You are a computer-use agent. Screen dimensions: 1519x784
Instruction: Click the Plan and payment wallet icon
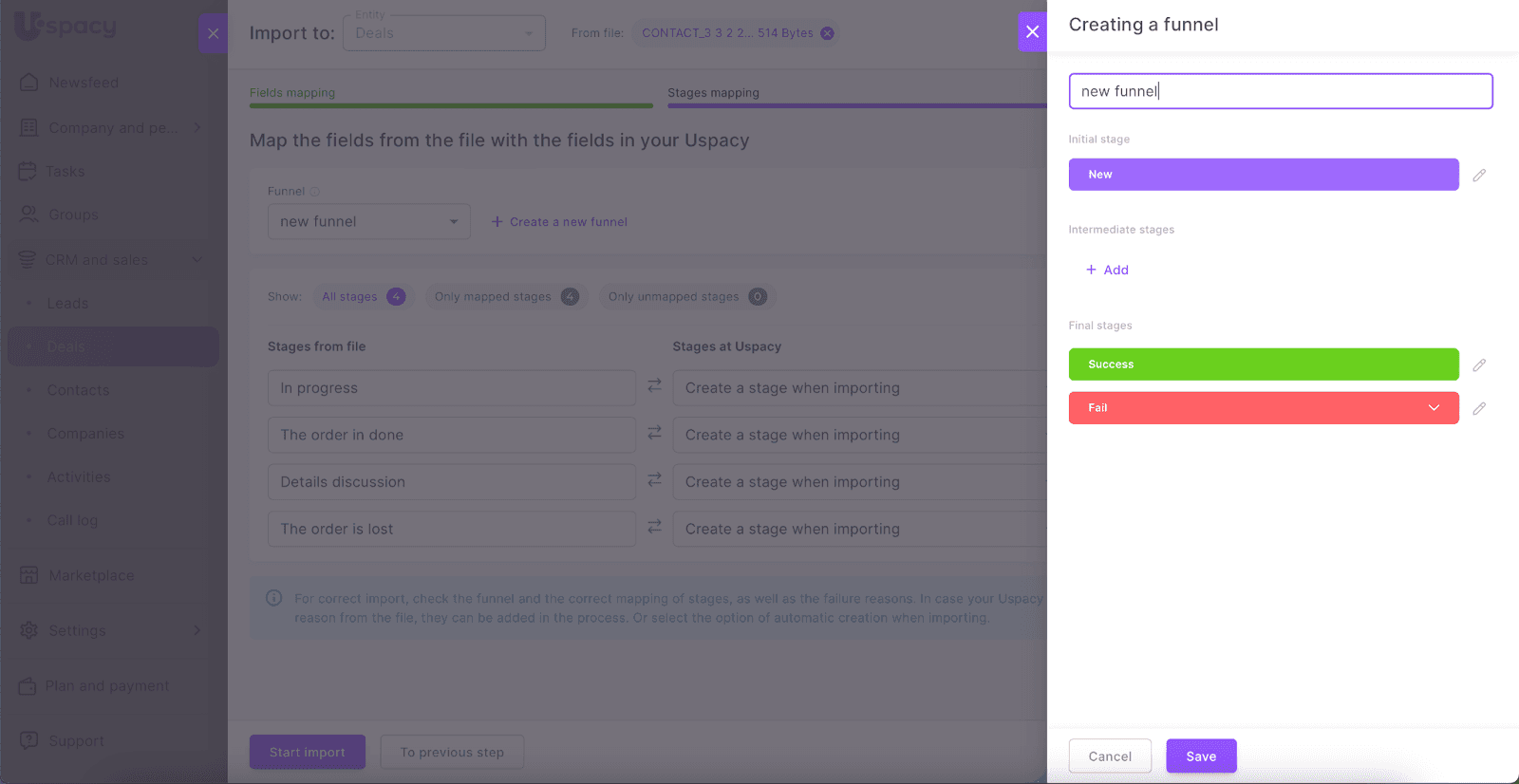pos(27,685)
